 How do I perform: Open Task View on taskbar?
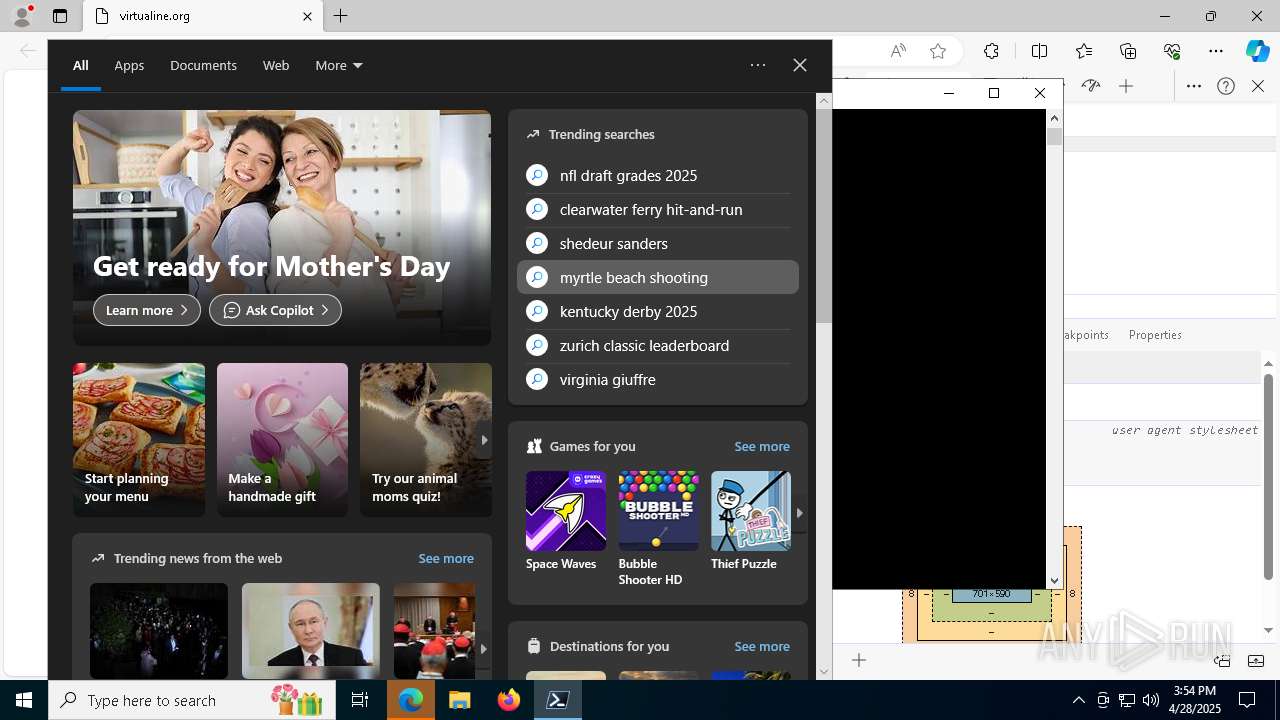click(x=360, y=700)
